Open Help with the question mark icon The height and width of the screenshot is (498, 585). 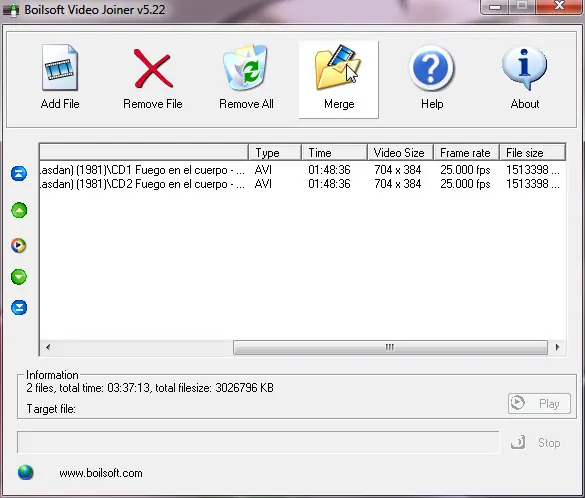(431, 68)
